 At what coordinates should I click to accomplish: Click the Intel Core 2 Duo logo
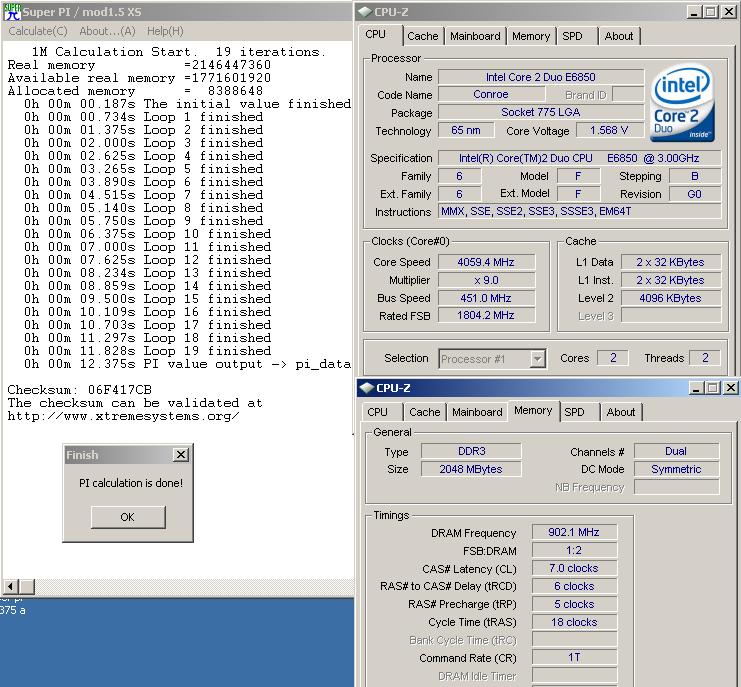(682, 103)
